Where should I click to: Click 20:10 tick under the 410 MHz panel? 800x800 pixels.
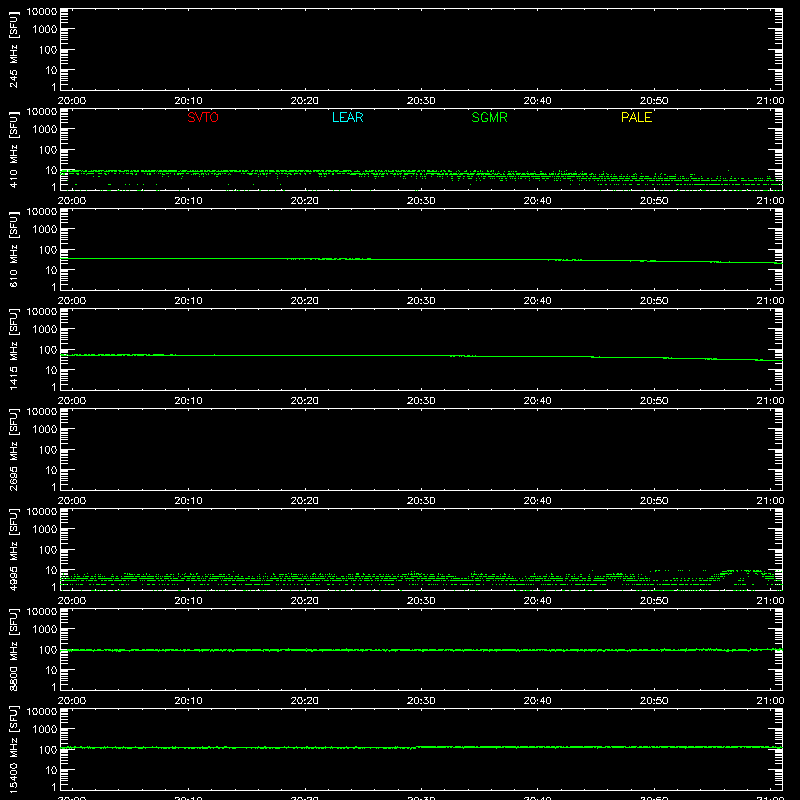[188, 201]
